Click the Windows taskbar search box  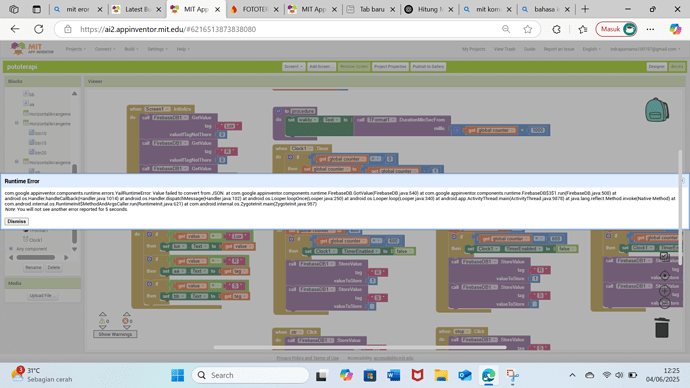point(250,375)
